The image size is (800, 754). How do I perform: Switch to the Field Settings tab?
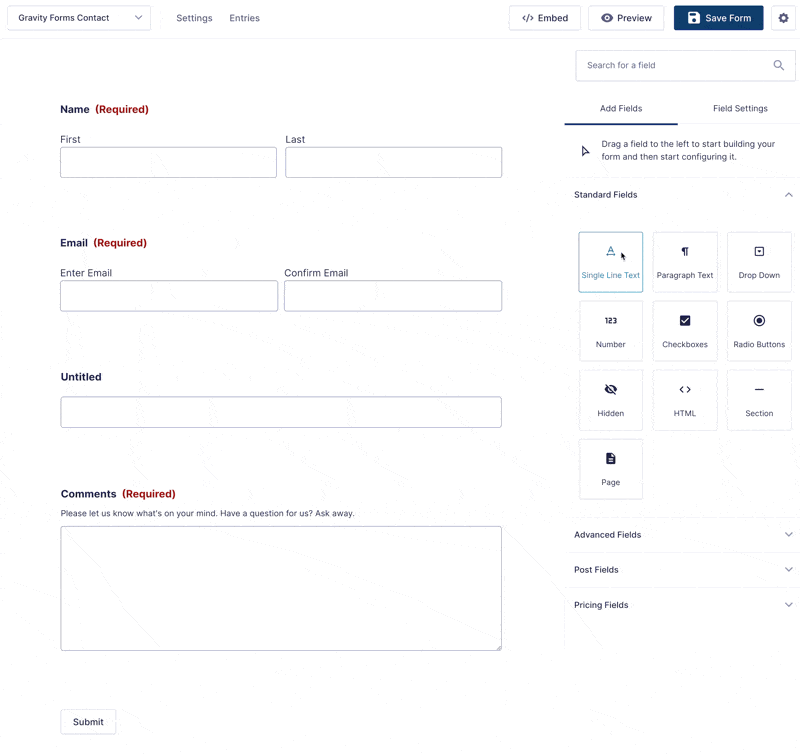[740, 108]
